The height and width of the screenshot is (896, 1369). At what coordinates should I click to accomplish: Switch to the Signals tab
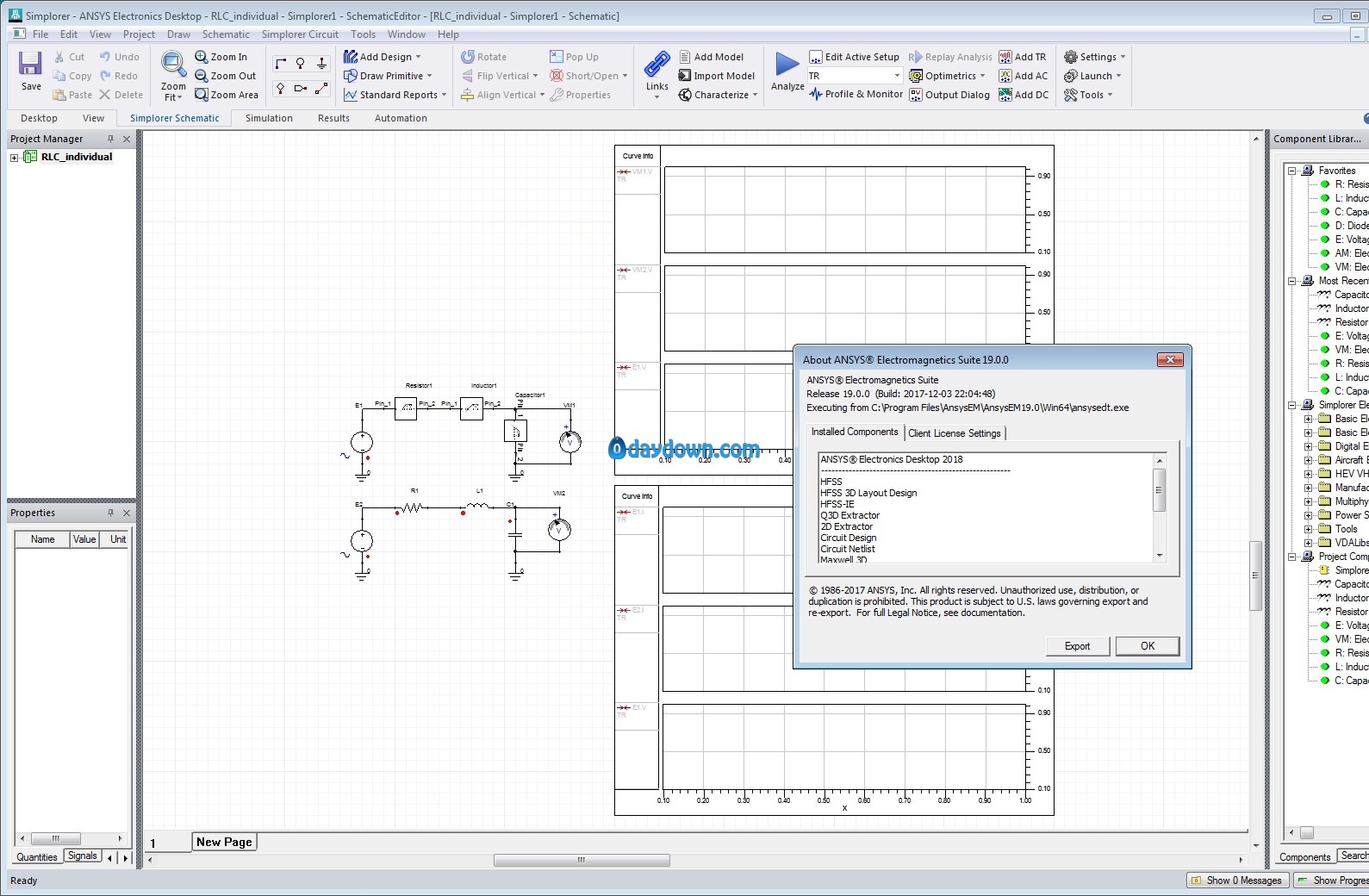point(83,856)
